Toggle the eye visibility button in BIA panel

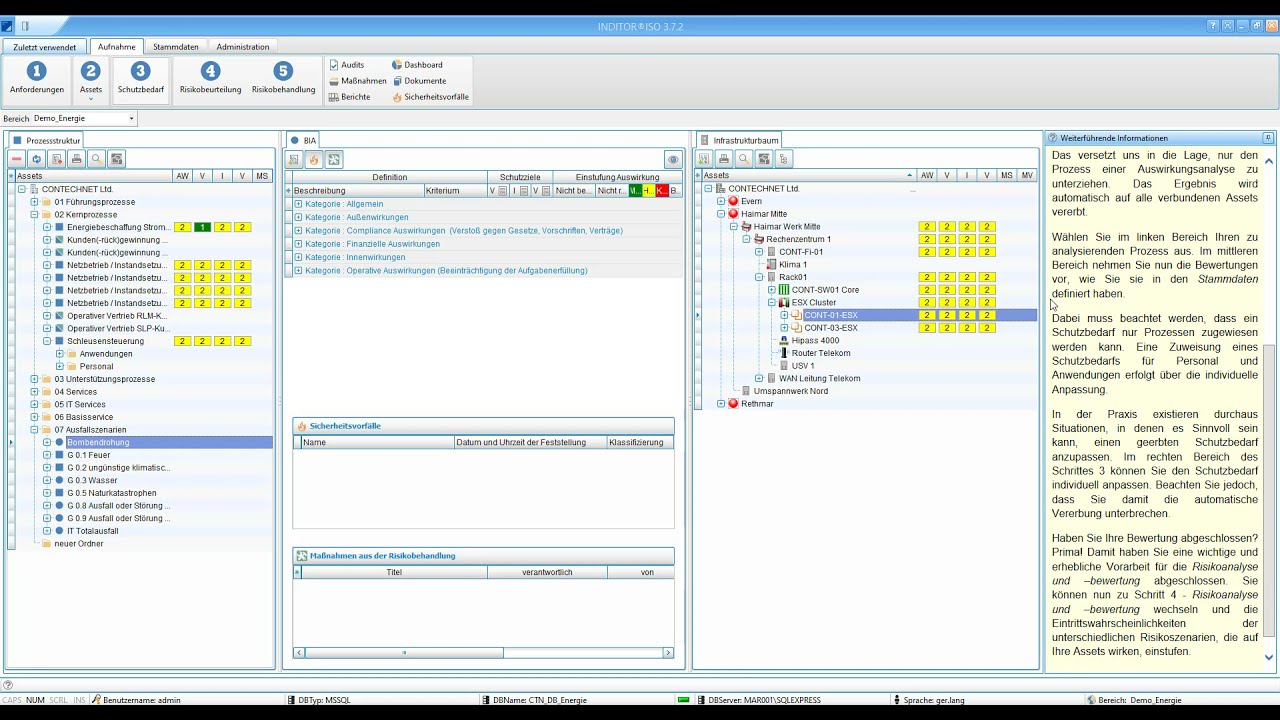[x=673, y=159]
